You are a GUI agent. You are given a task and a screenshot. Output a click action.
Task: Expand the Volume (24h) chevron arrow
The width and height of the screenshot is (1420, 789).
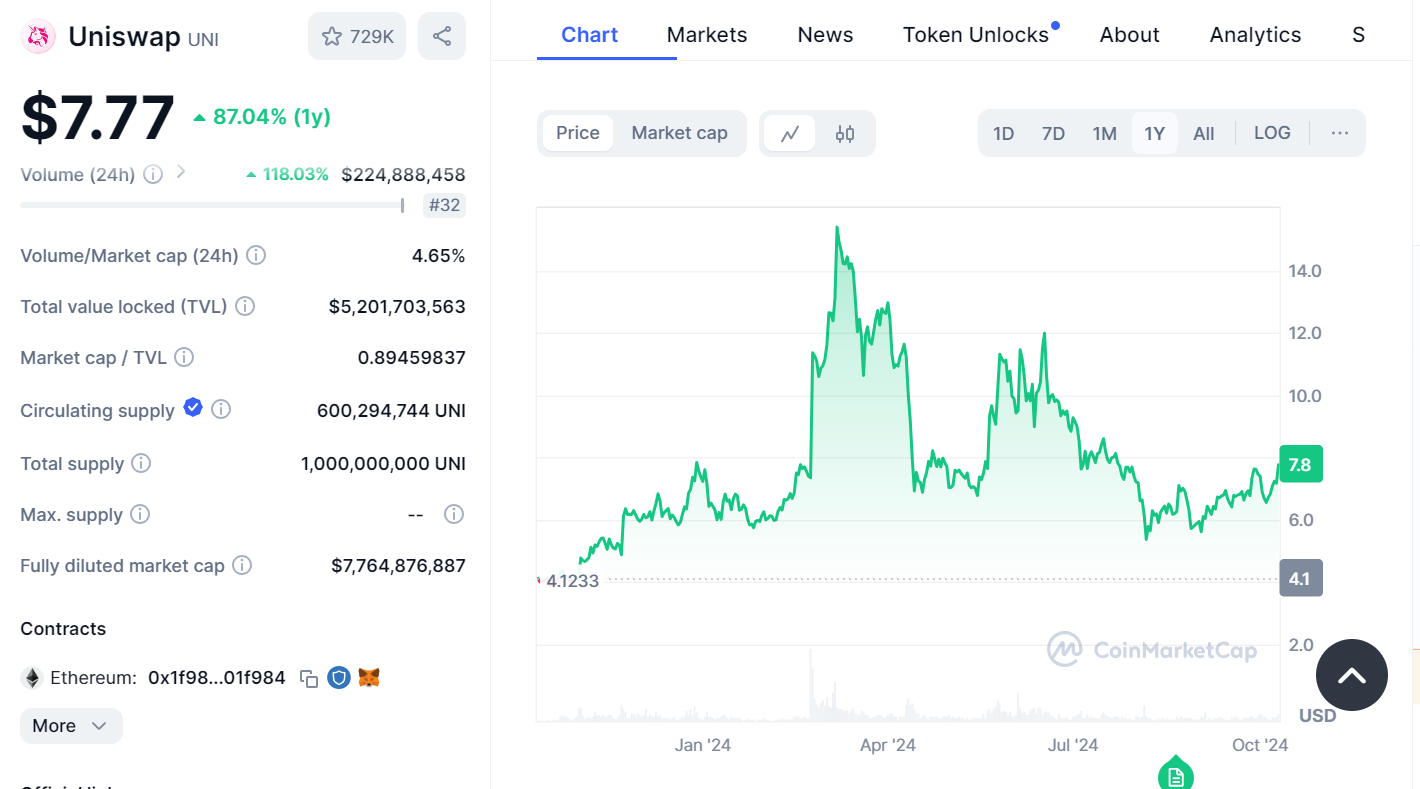click(181, 172)
